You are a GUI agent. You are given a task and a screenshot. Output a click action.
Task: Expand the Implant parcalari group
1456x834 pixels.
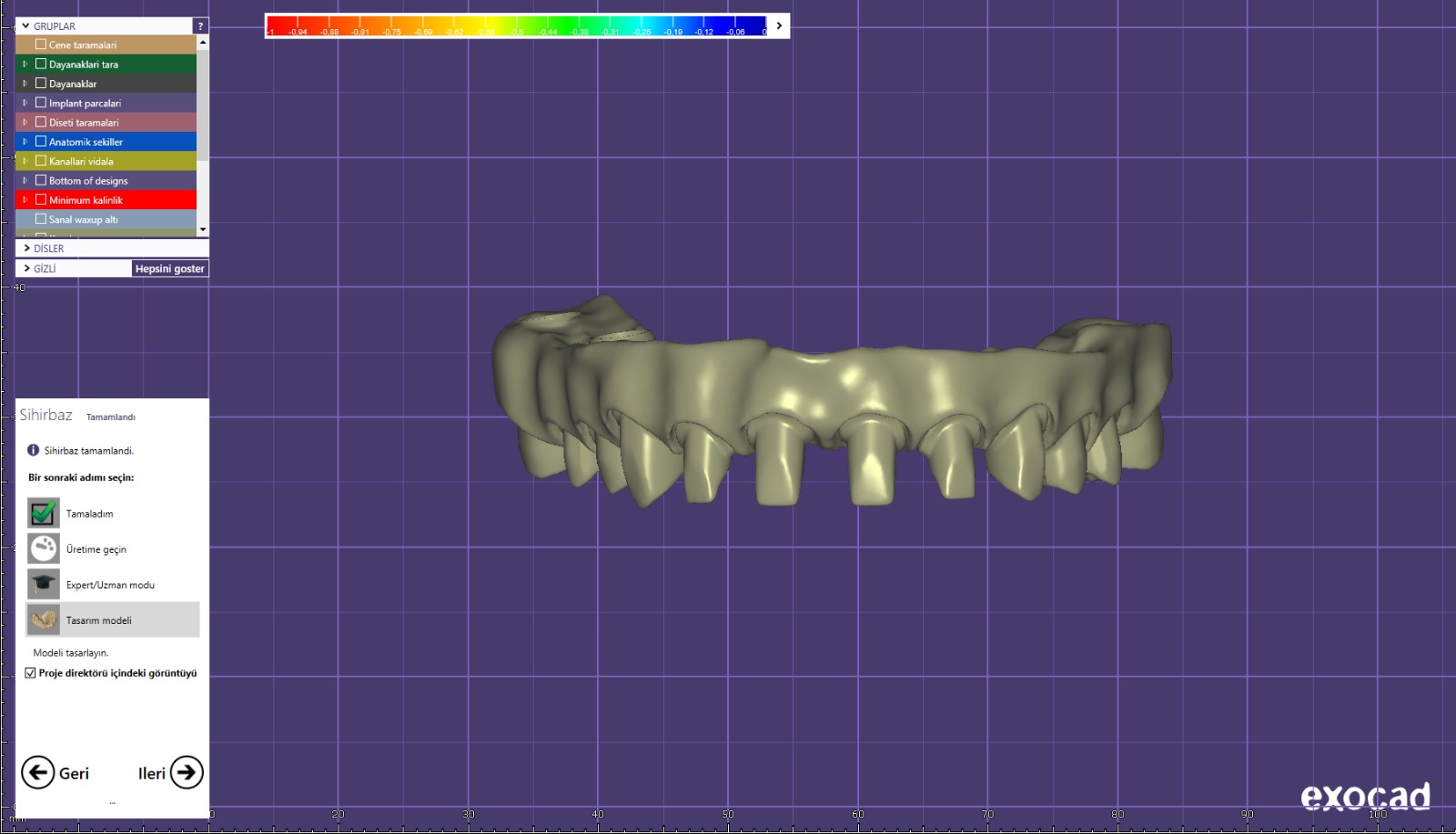[x=25, y=103]
